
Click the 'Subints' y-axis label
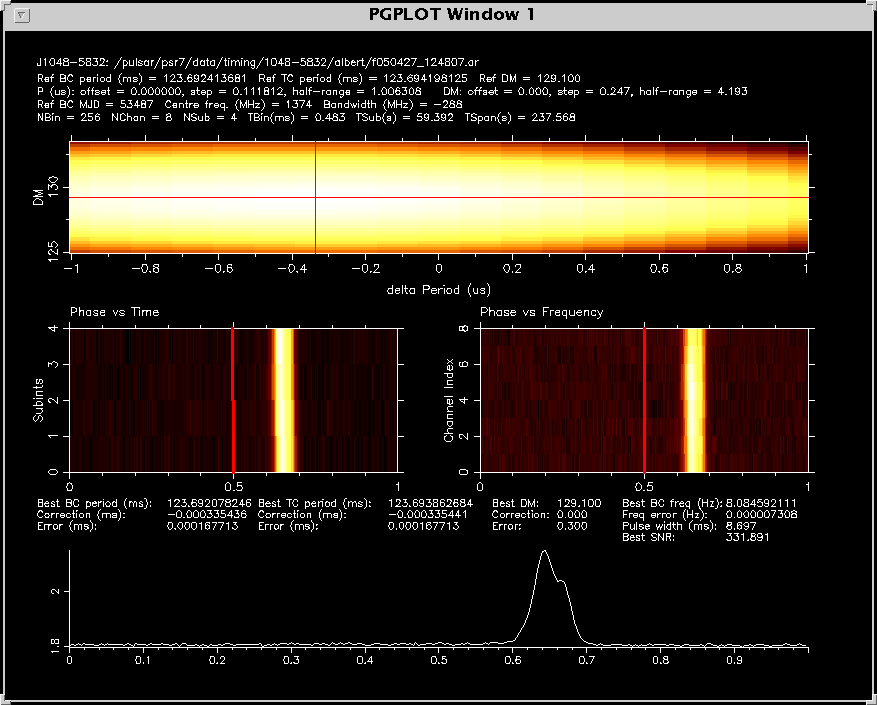(38, 400)
